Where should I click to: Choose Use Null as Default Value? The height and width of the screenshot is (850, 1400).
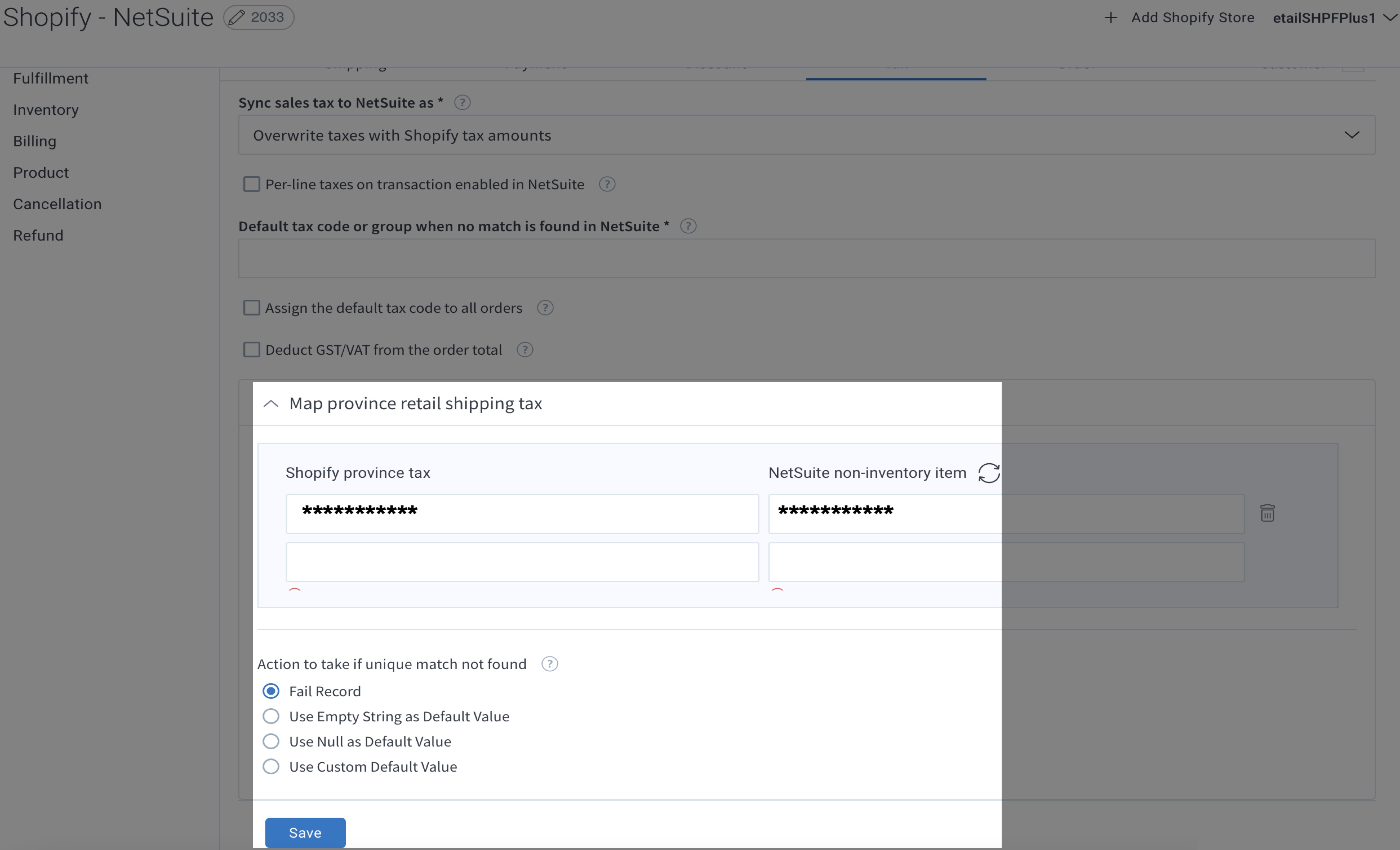click(271, 741)
